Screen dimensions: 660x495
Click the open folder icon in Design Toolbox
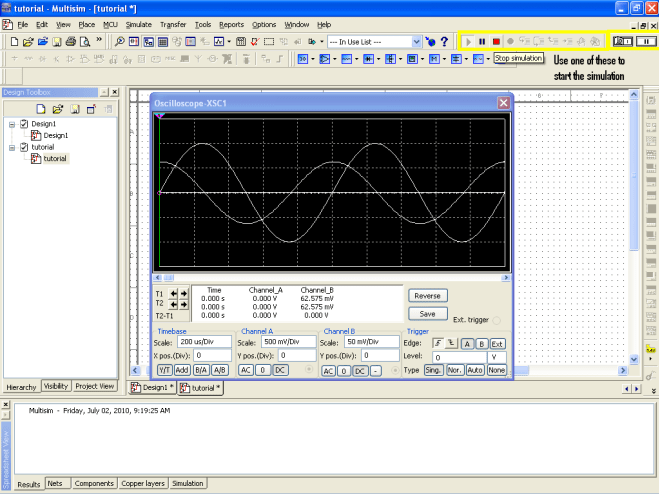(58, 109)
